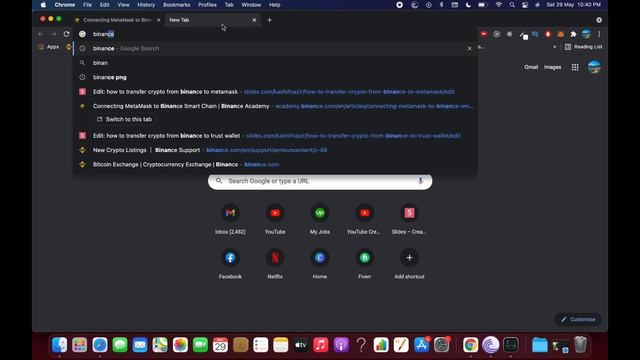640x360 pixels.
Task: Open the View menu
Action: tap(123, 4)
